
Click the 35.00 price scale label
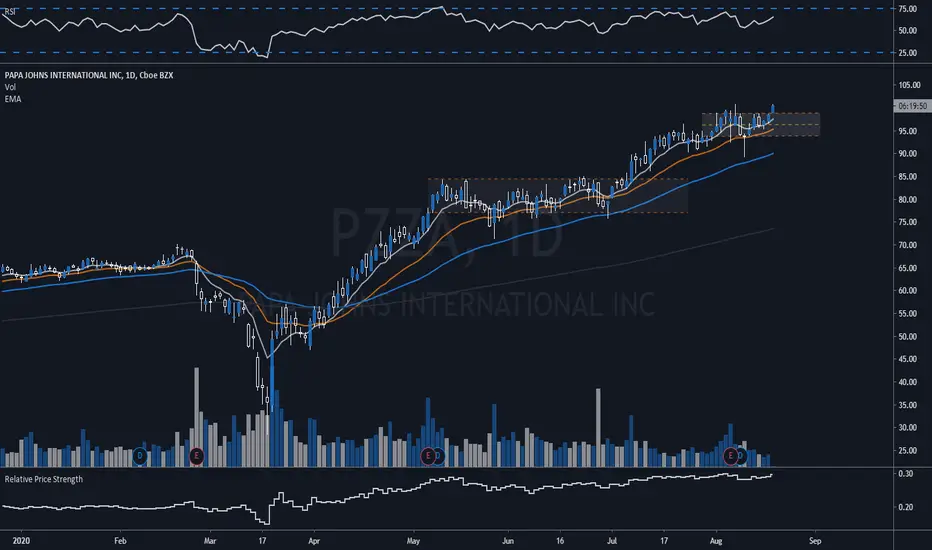907,405
